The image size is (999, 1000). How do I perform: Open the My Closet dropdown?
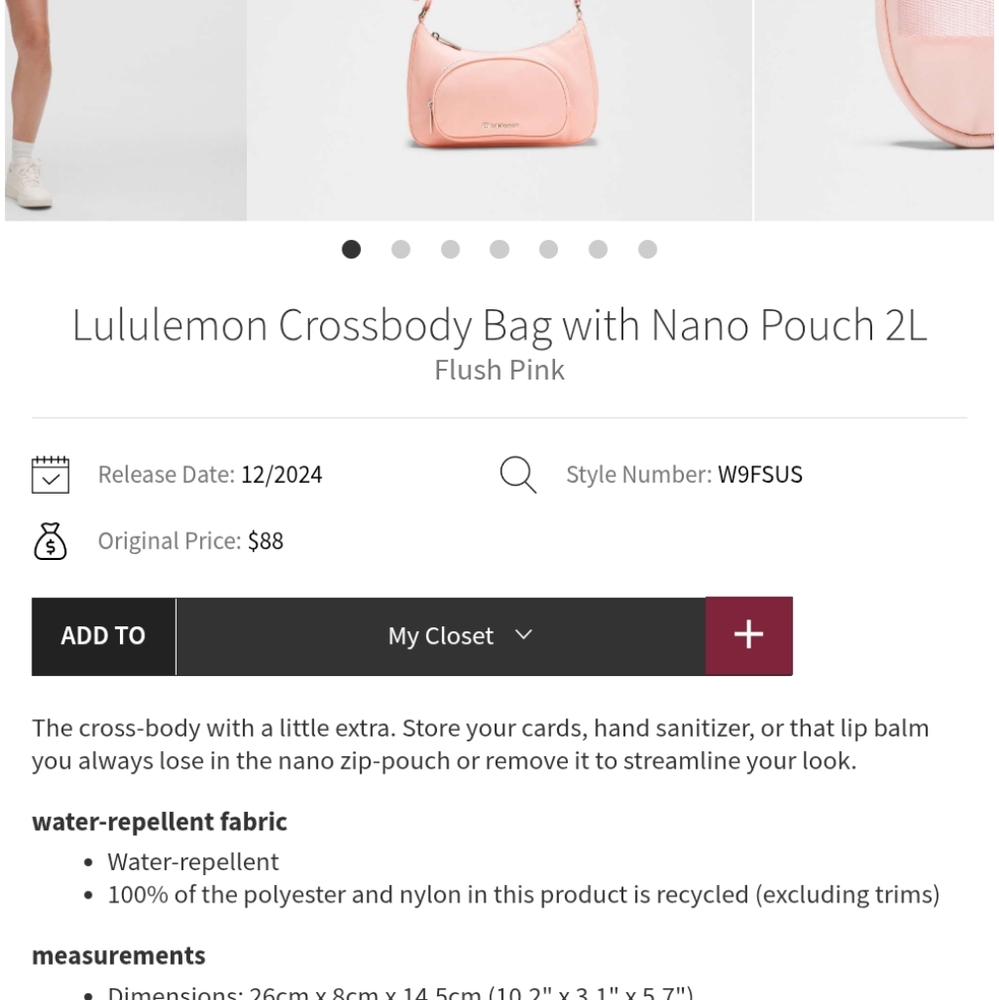pyautogui.click(x=441, y=636)
